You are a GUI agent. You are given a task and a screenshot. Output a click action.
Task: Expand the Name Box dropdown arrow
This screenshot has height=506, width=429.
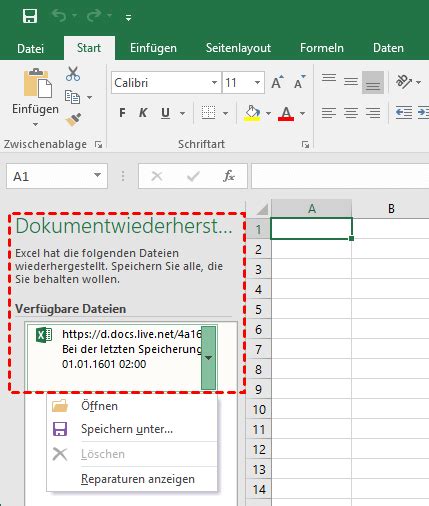[97, 175]
